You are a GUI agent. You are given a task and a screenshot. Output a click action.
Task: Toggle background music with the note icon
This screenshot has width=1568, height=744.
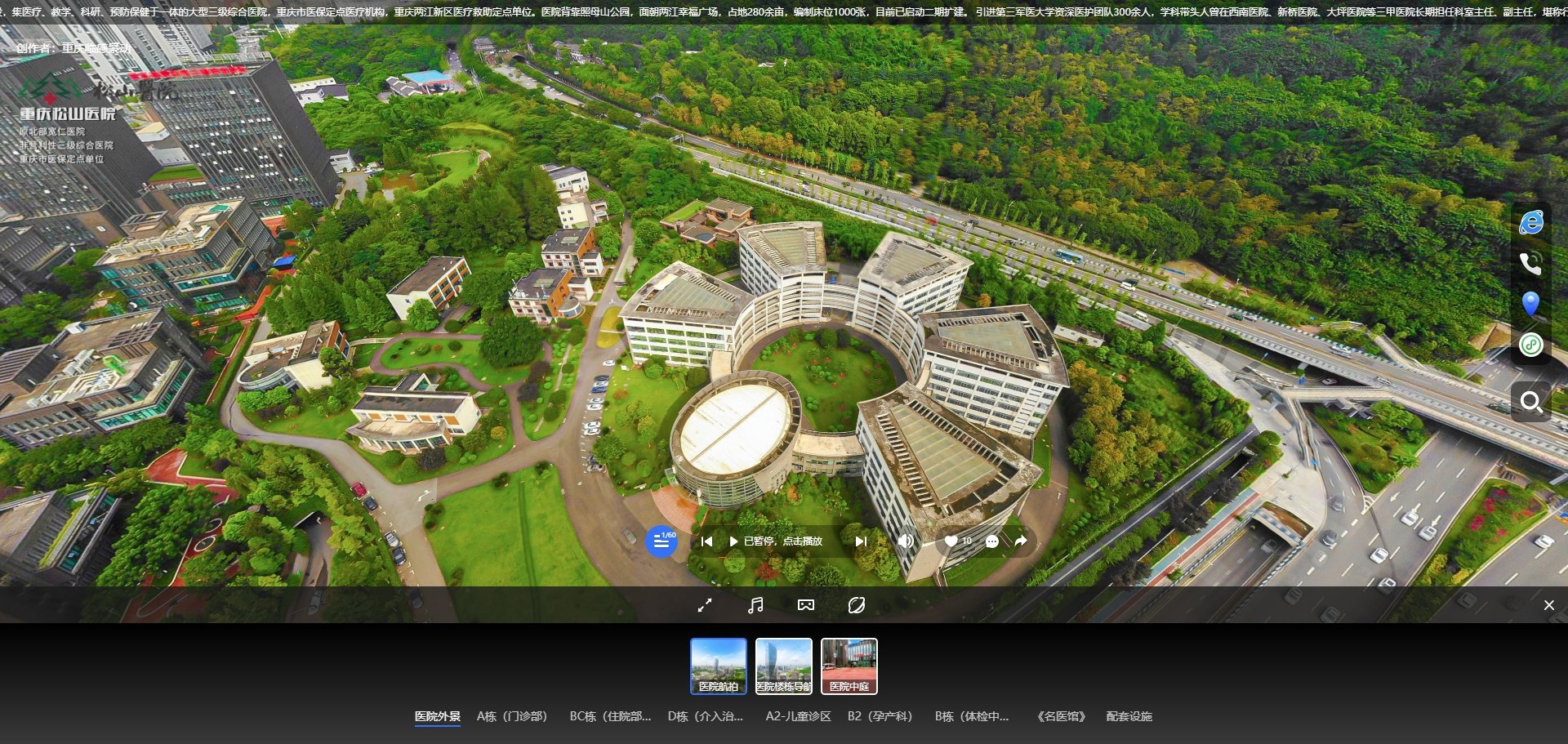pyautogui.click(x=755, y=605)
